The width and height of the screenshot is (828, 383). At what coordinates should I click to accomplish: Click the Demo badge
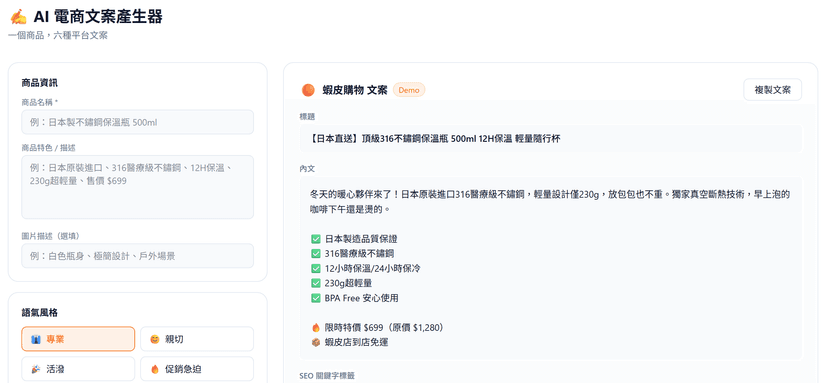[409, 90]
